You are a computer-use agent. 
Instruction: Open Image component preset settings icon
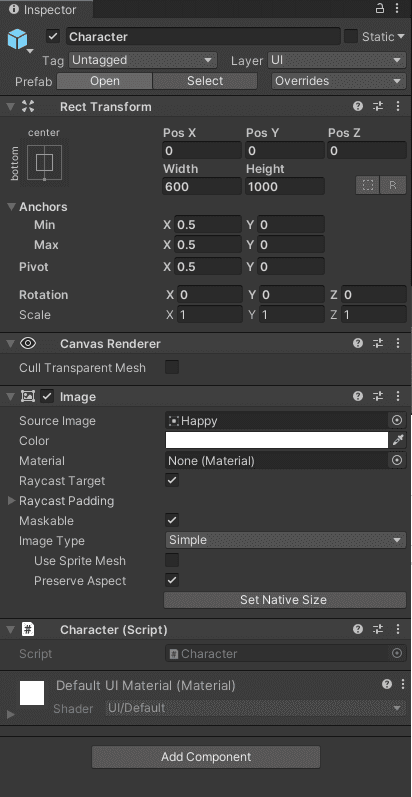pos(378,396)
